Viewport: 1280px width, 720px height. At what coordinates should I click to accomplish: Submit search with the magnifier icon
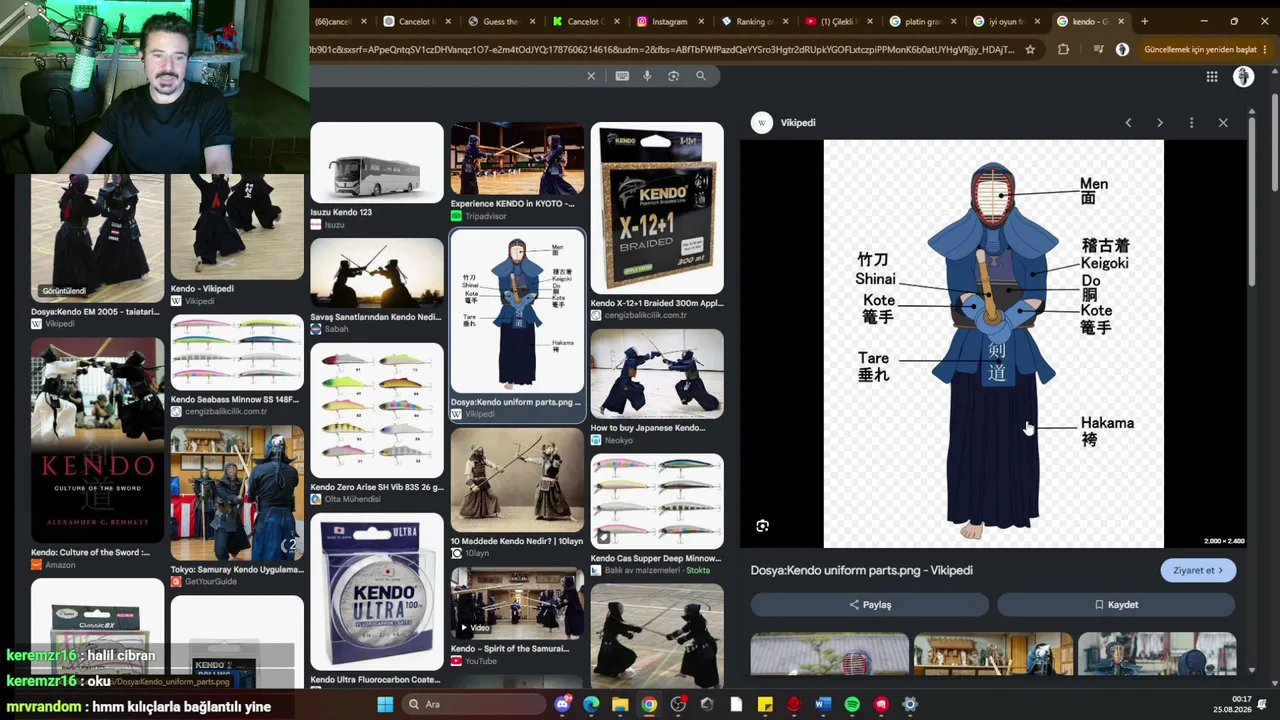tap(701, 76)
